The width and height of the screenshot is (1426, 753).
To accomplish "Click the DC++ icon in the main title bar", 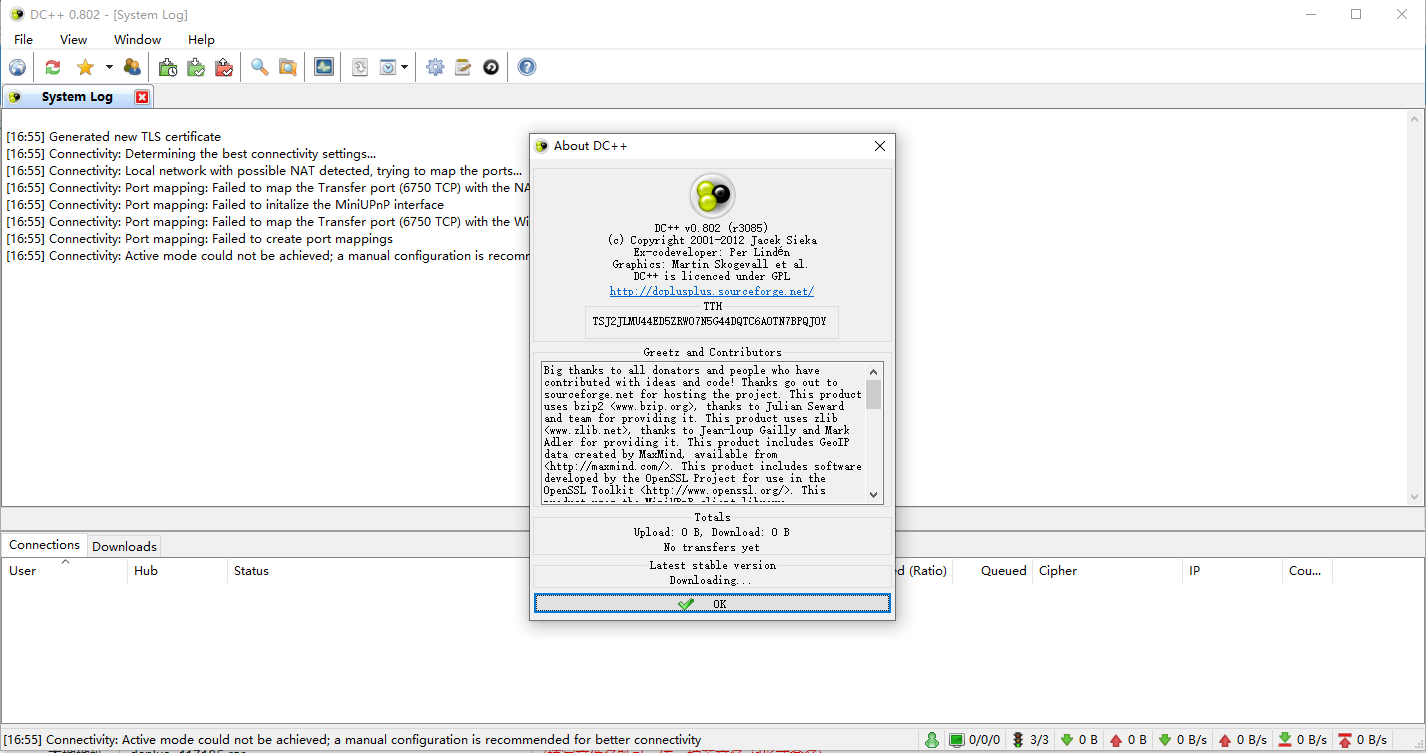I will point(17,14).
